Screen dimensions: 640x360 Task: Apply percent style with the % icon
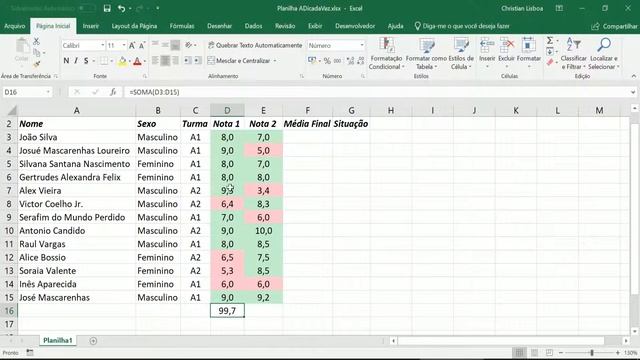pyautogui.click(x=327, y=60)
